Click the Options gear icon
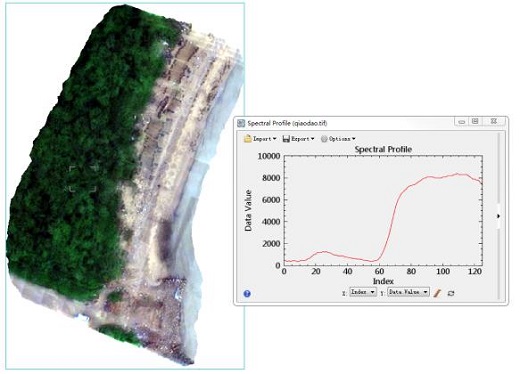Viewport: 520px width, 374px height. [x=324, y=139]
